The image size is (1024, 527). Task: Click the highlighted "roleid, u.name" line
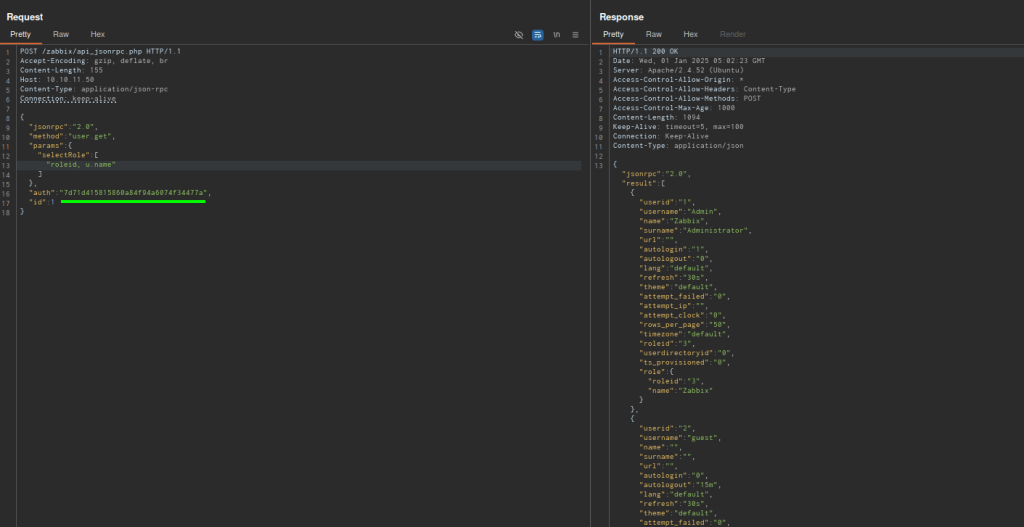81,164
